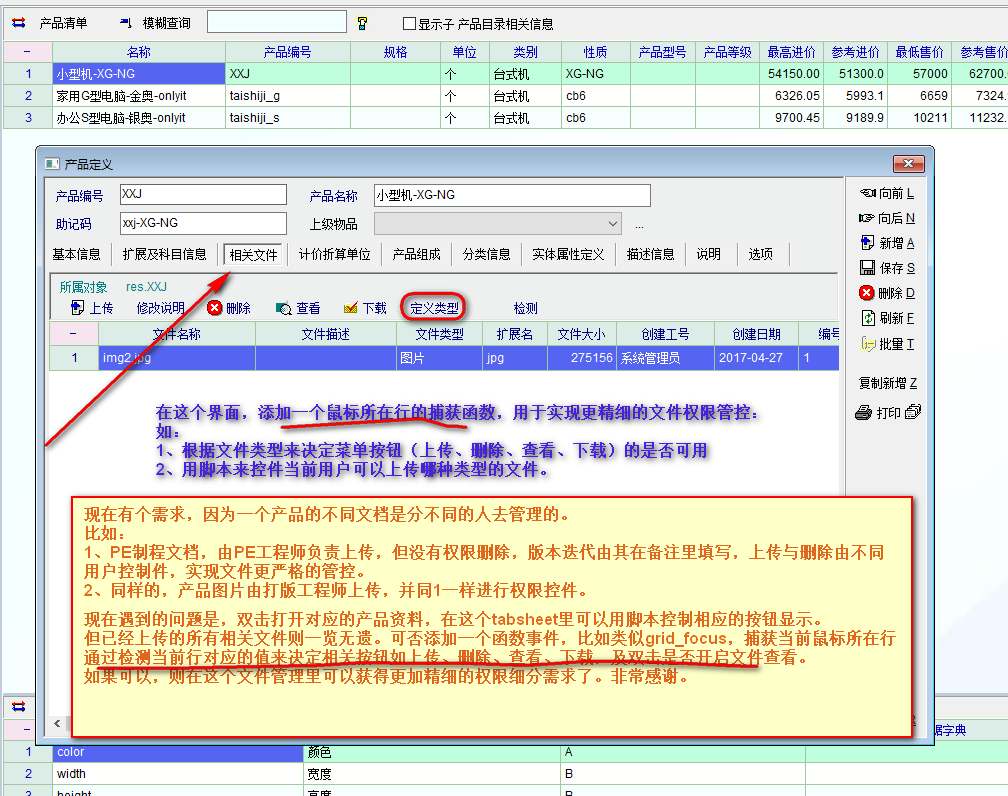The height and width of the screenshot is (796, 1008).
Task: Click the 上传 upload icon
Action: pos(77,308)
